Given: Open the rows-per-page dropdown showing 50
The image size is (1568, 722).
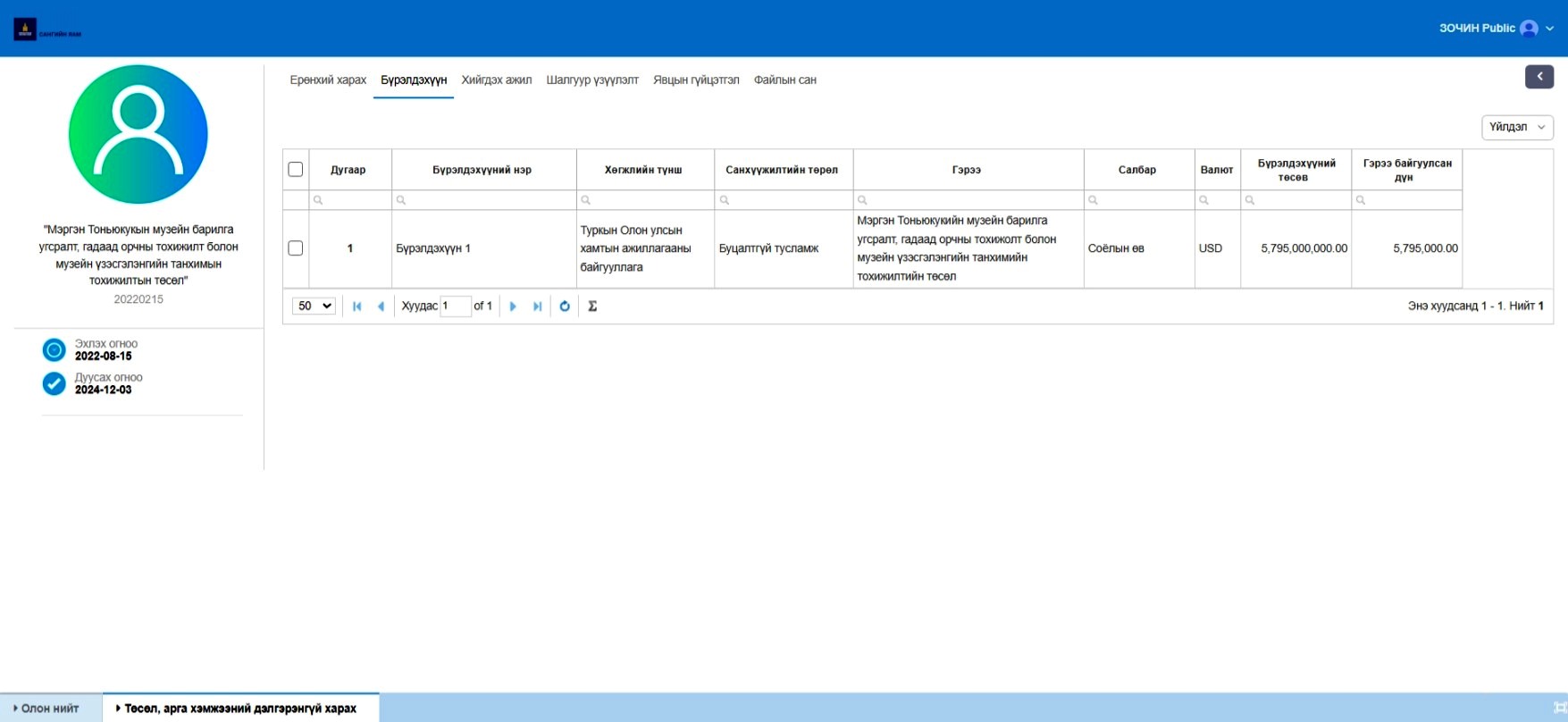Looking at the screenshot, I should (x=314, y=306).
